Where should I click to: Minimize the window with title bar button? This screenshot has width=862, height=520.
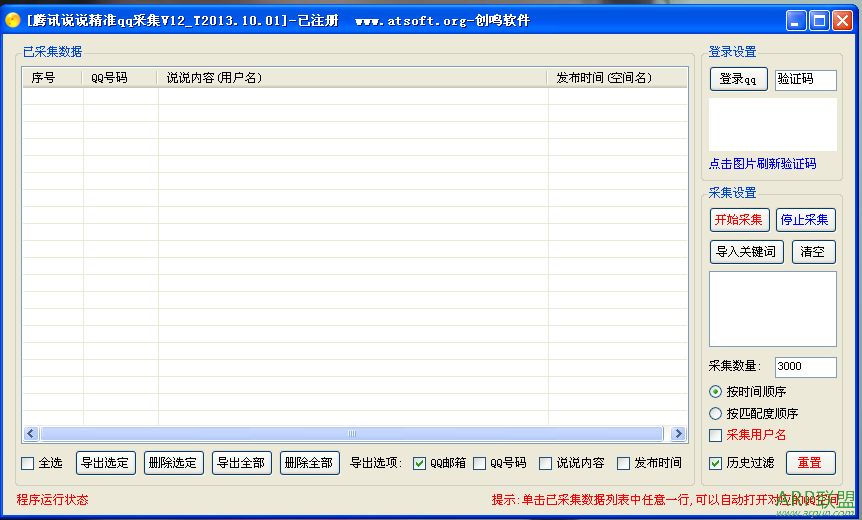pyautogui.click(x=795, y=21)
